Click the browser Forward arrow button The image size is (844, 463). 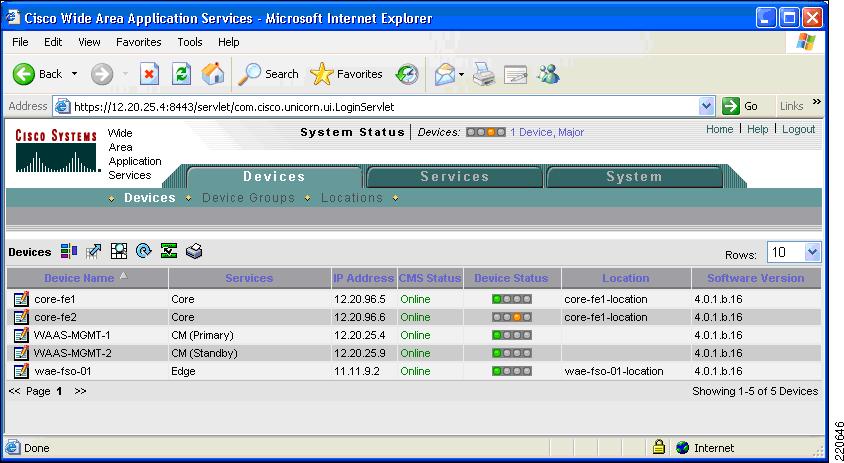coord(102,74)
